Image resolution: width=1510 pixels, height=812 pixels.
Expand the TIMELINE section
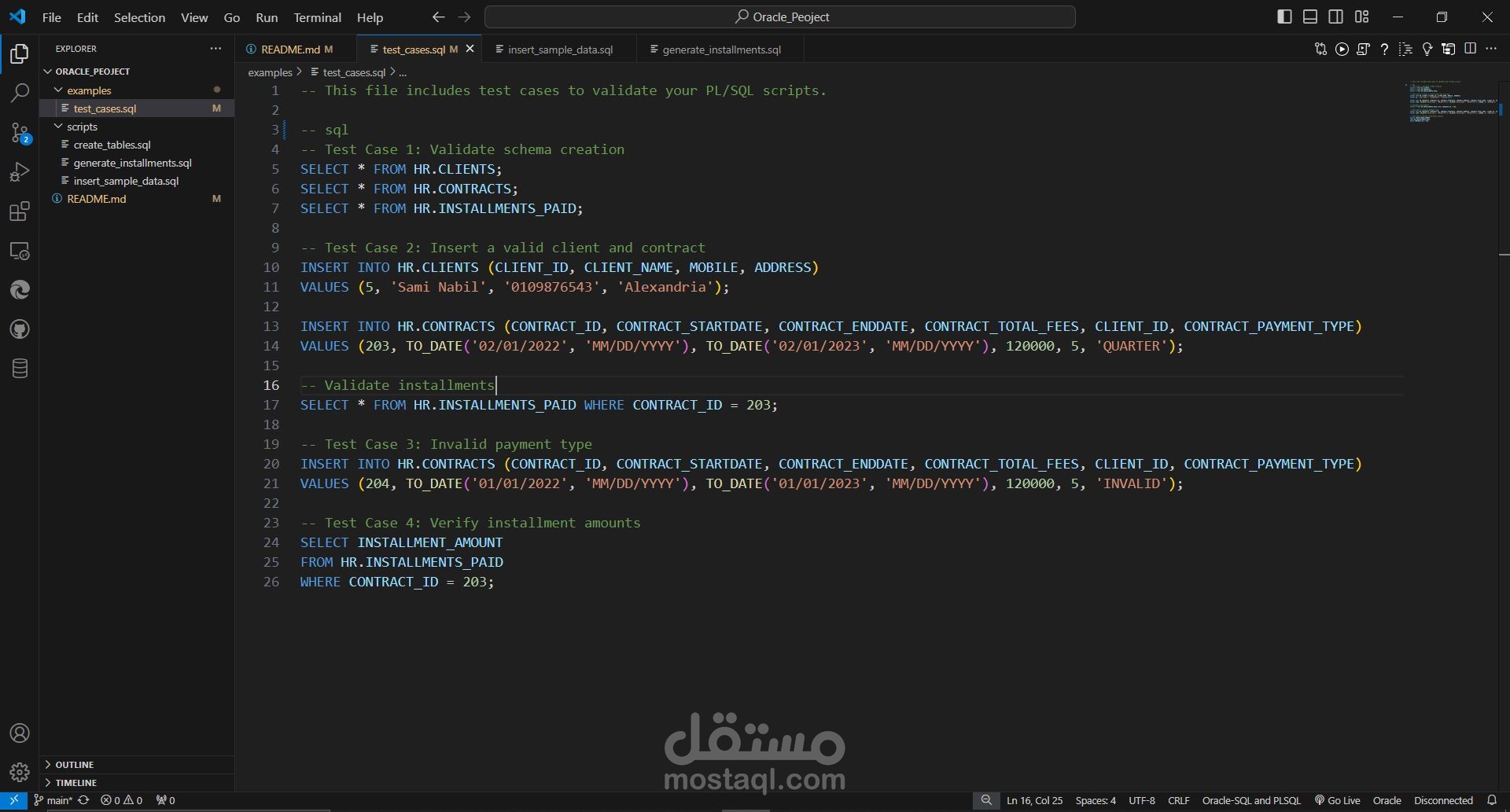[137, 782]
